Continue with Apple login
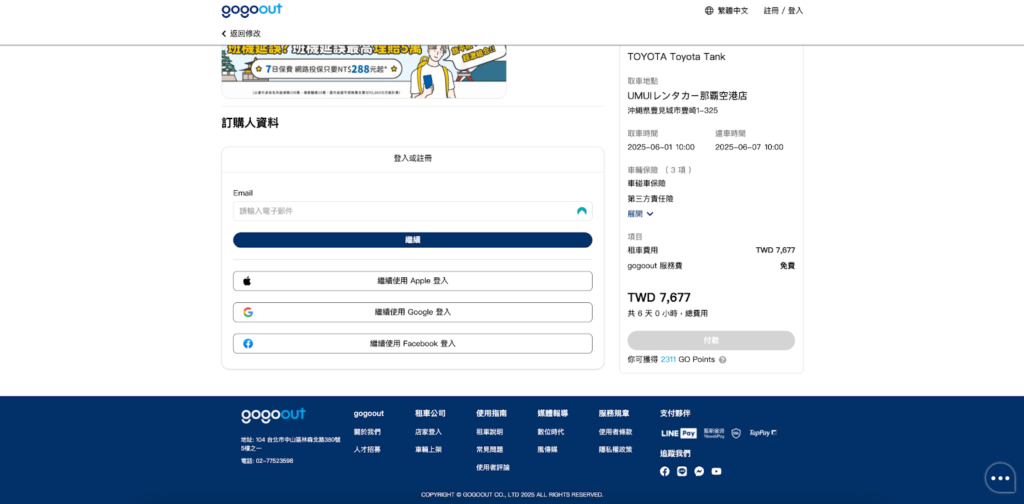This screenshot has width=1024, height=504. pyautogui.click(x=413, y=281)
